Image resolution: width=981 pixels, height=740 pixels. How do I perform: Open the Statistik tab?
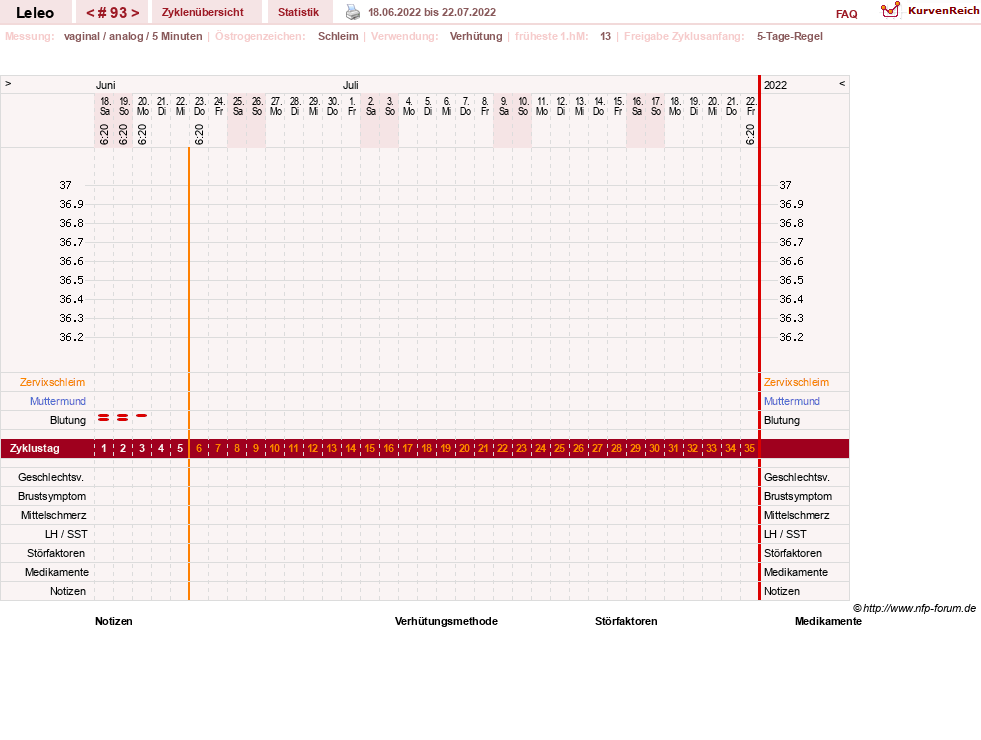click(x=298, y=13)
